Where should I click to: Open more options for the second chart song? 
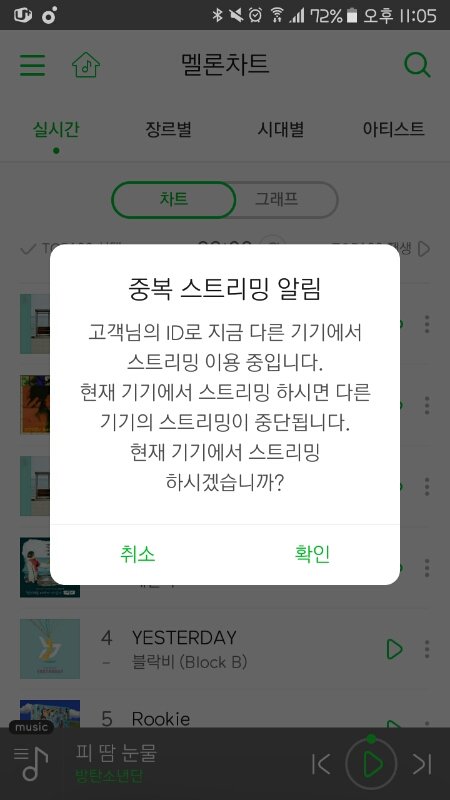point(427,405)
